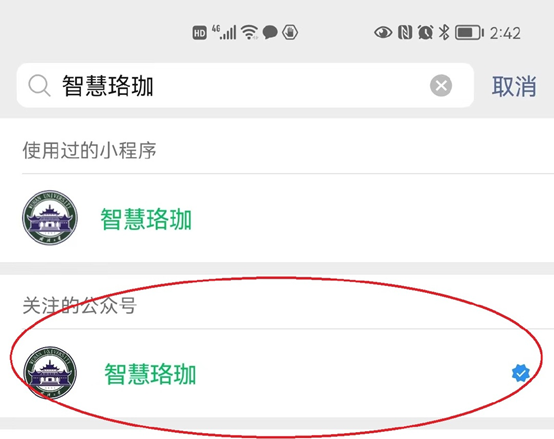Tap 取消 to cancel search

point(514,86)
